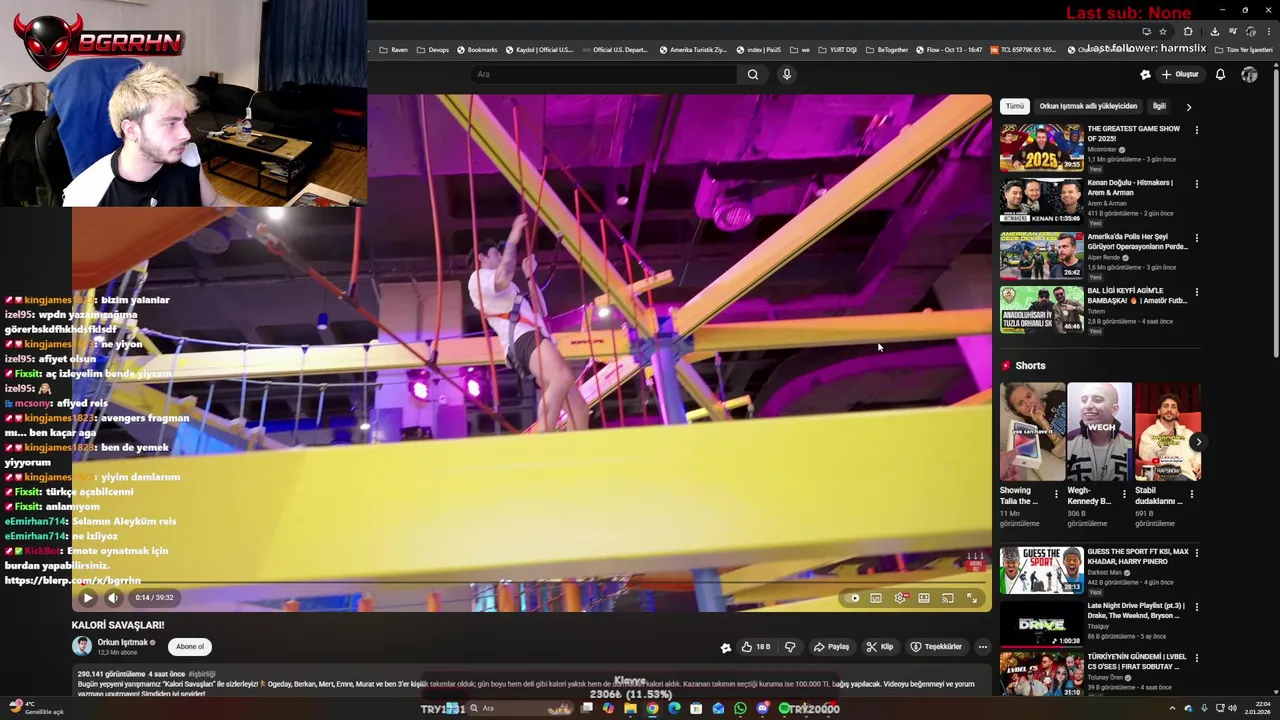Create a clip with the Klip button
The height and width of the screenshot is (720, 1280).
[880, 647]
